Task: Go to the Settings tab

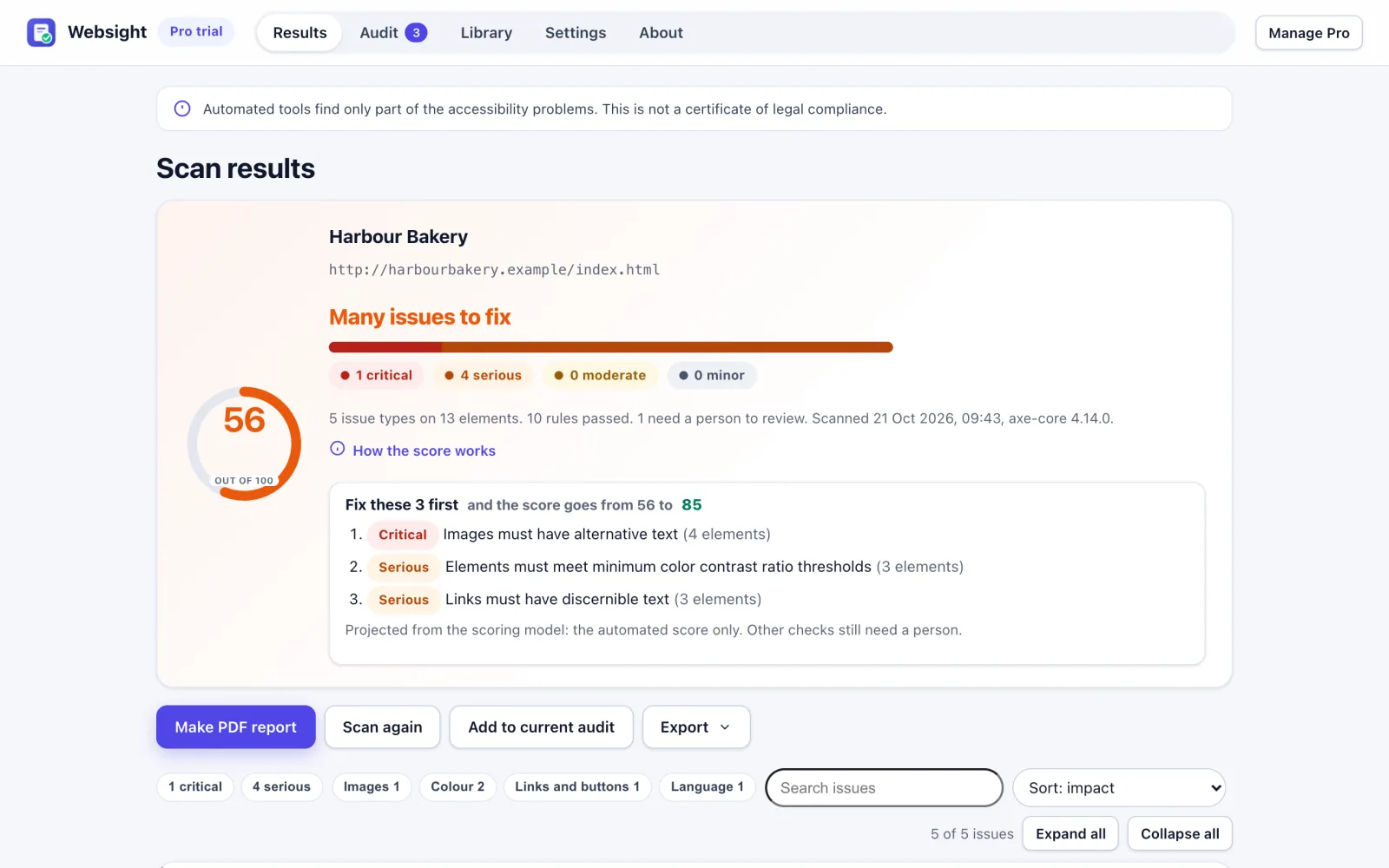Action: click(576, 33)
